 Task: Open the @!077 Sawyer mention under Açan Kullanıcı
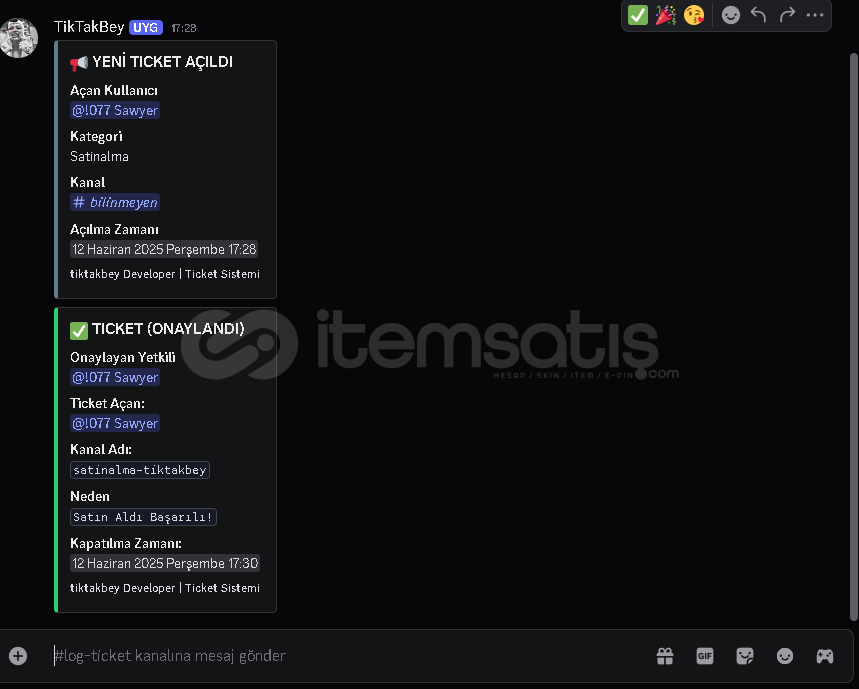click(115, 111)
